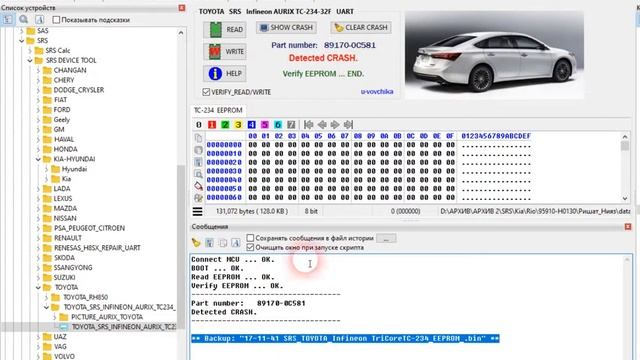Screen dimensions: 640x360
Task: Click the search icon in device list toolbar
Action: tap(23, 19)
